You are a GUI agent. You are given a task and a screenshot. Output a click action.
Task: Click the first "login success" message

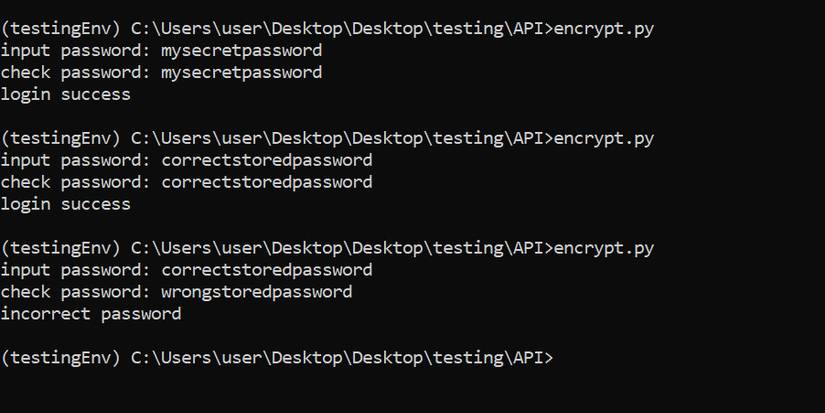tap(66, 94)
